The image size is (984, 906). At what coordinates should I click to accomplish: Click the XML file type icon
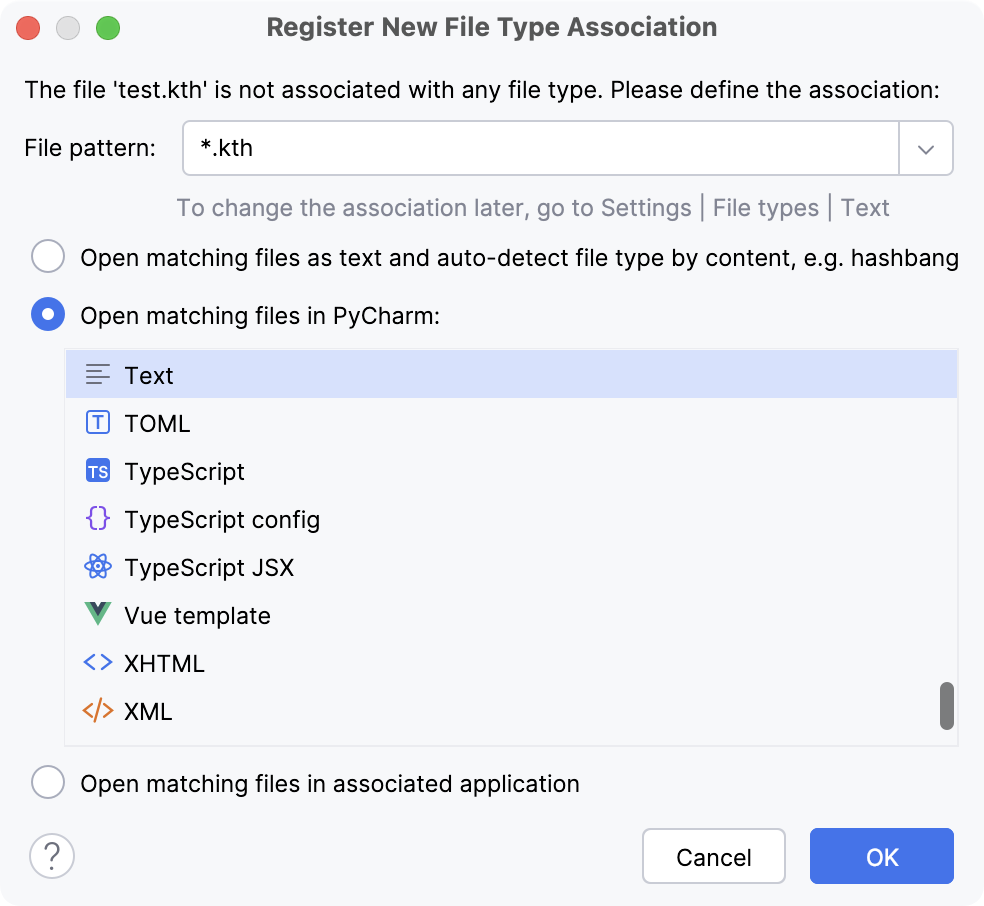(96, 710)
